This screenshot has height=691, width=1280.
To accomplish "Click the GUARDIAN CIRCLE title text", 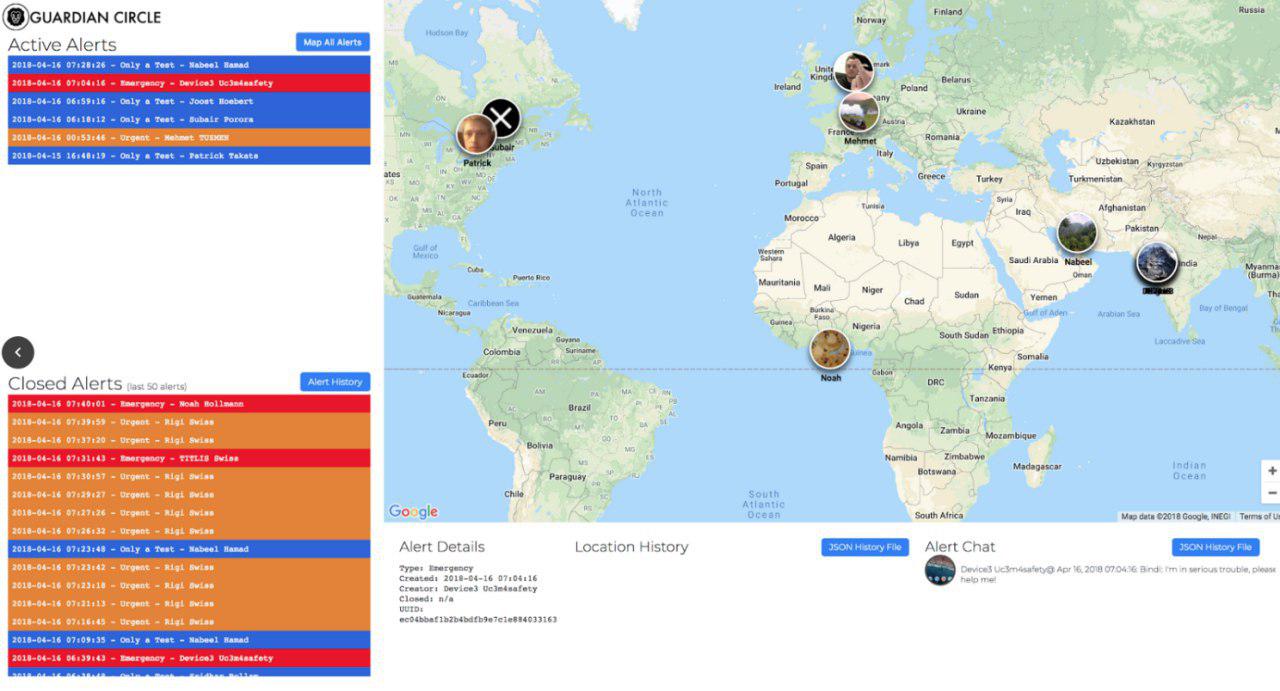I will point(96,17).
